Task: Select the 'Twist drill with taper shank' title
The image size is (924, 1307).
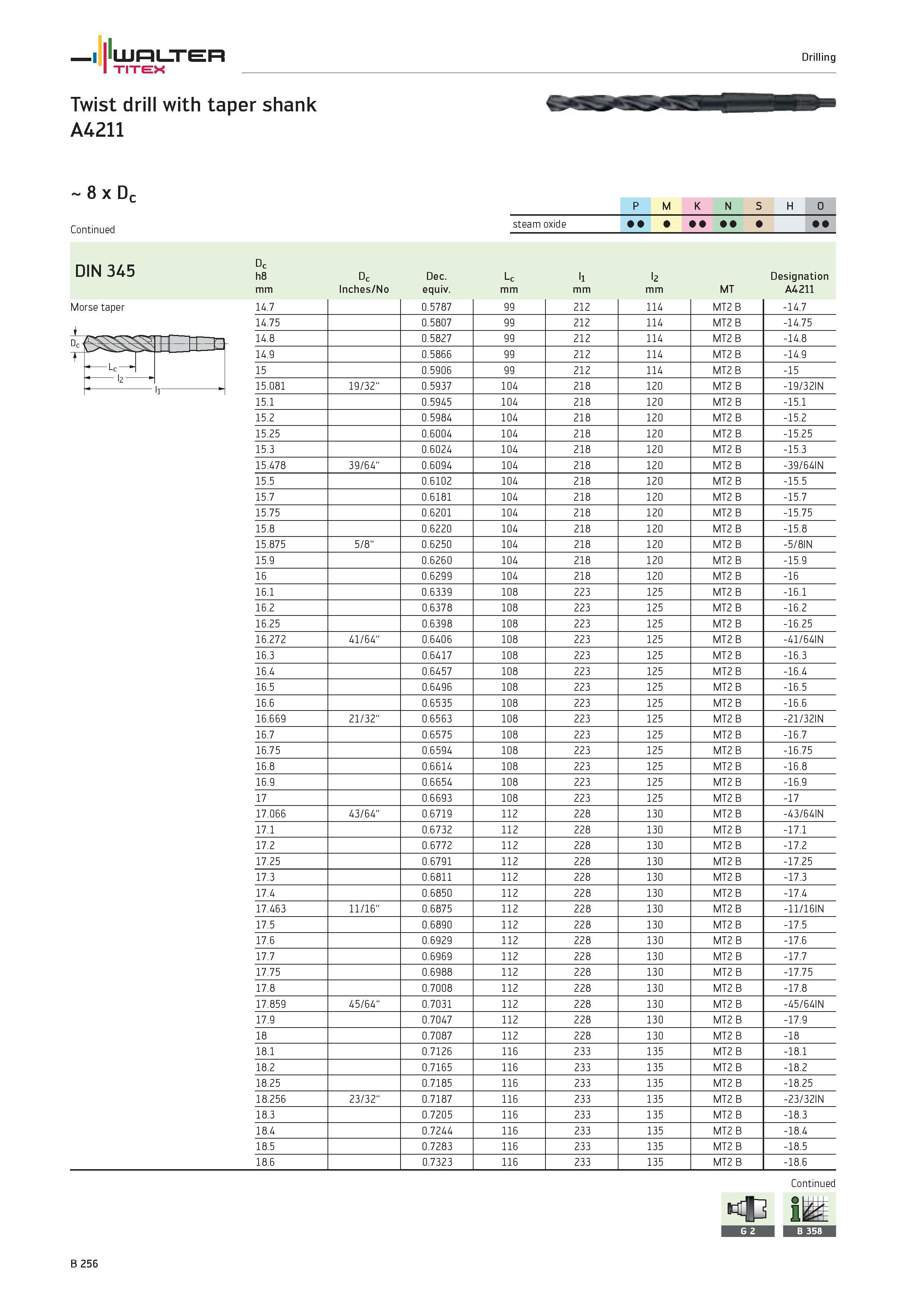Action: 194,105
